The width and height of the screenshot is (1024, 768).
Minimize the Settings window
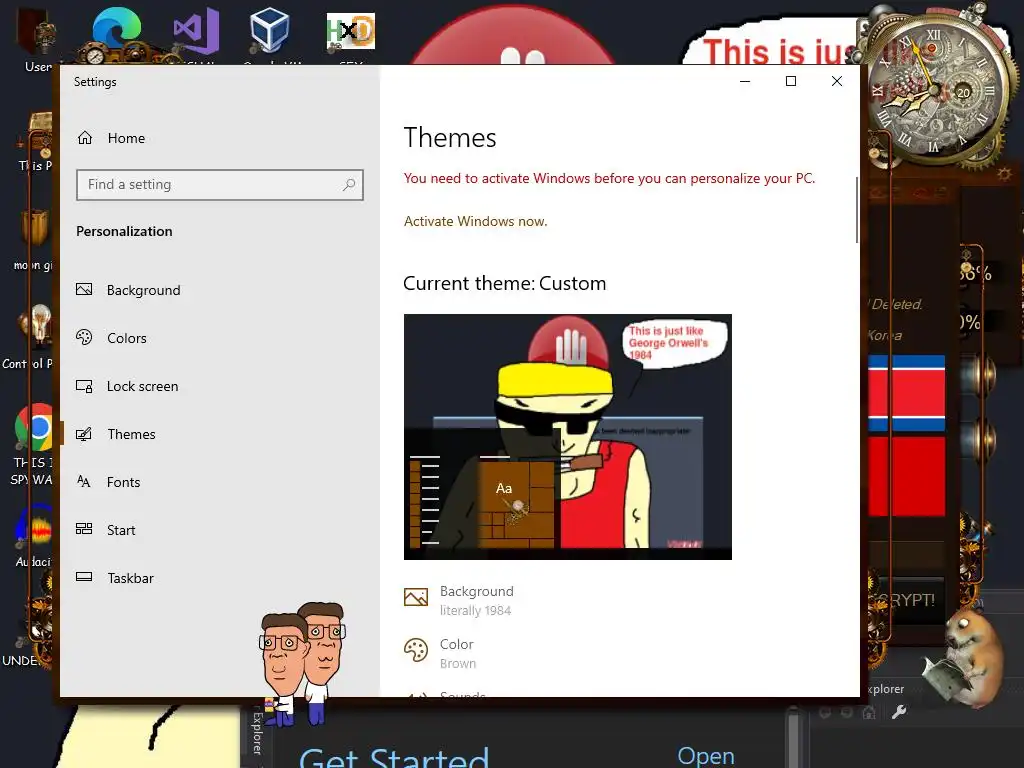point(745,81)
